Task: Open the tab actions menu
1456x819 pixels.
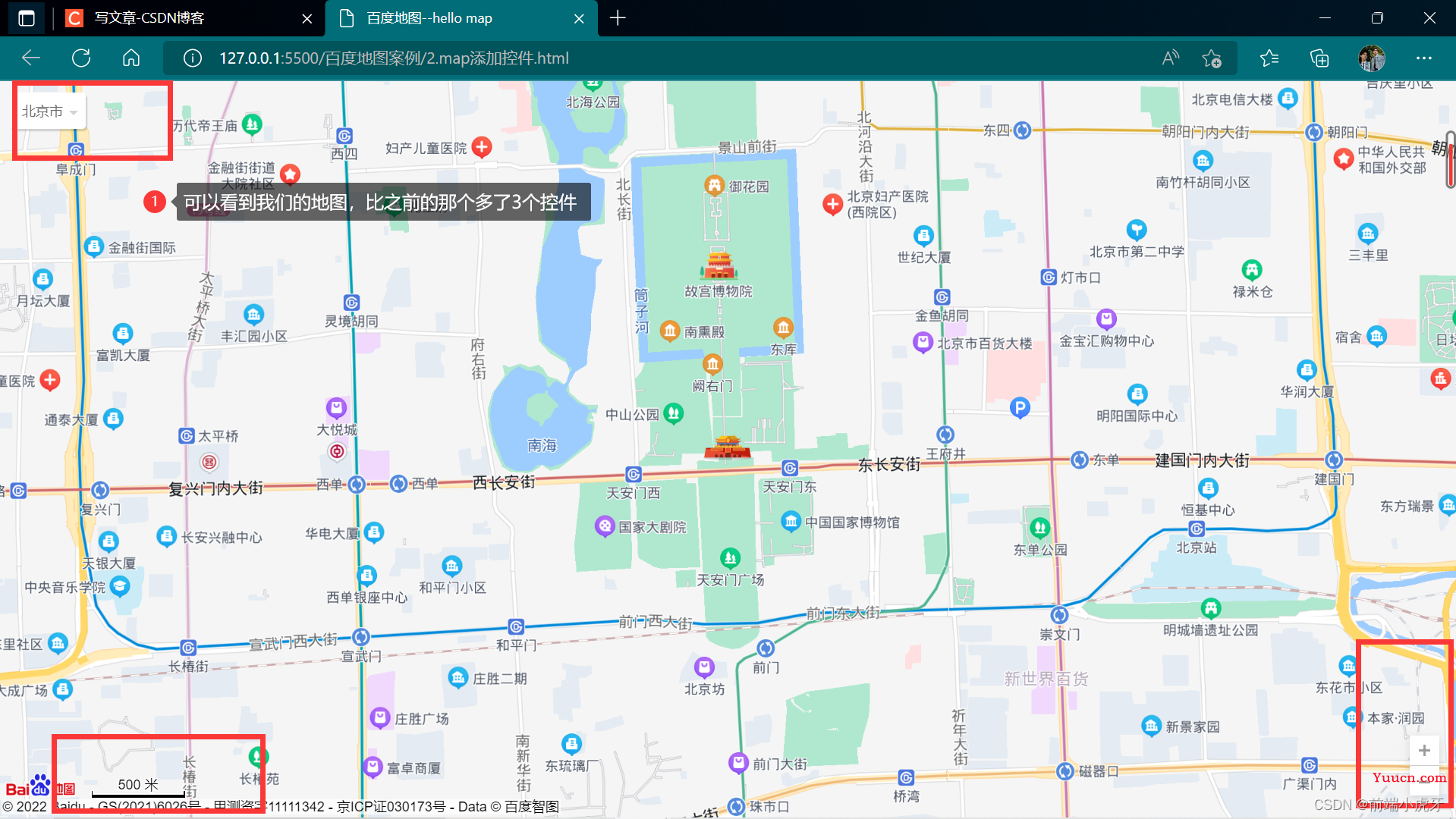Action: [27, 18]
